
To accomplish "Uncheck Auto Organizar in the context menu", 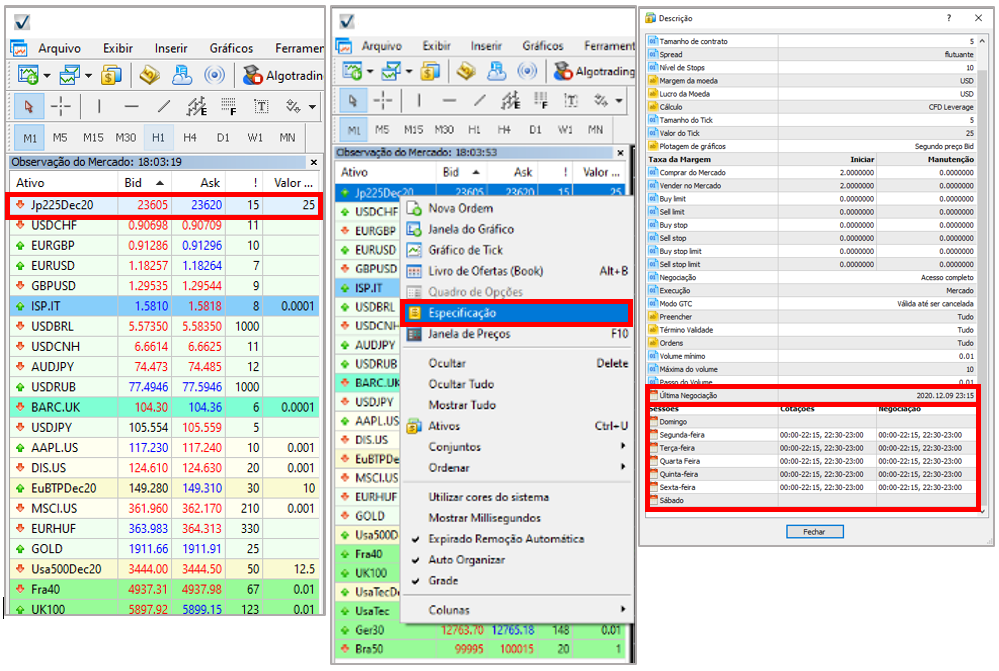I will pos(466,559).
